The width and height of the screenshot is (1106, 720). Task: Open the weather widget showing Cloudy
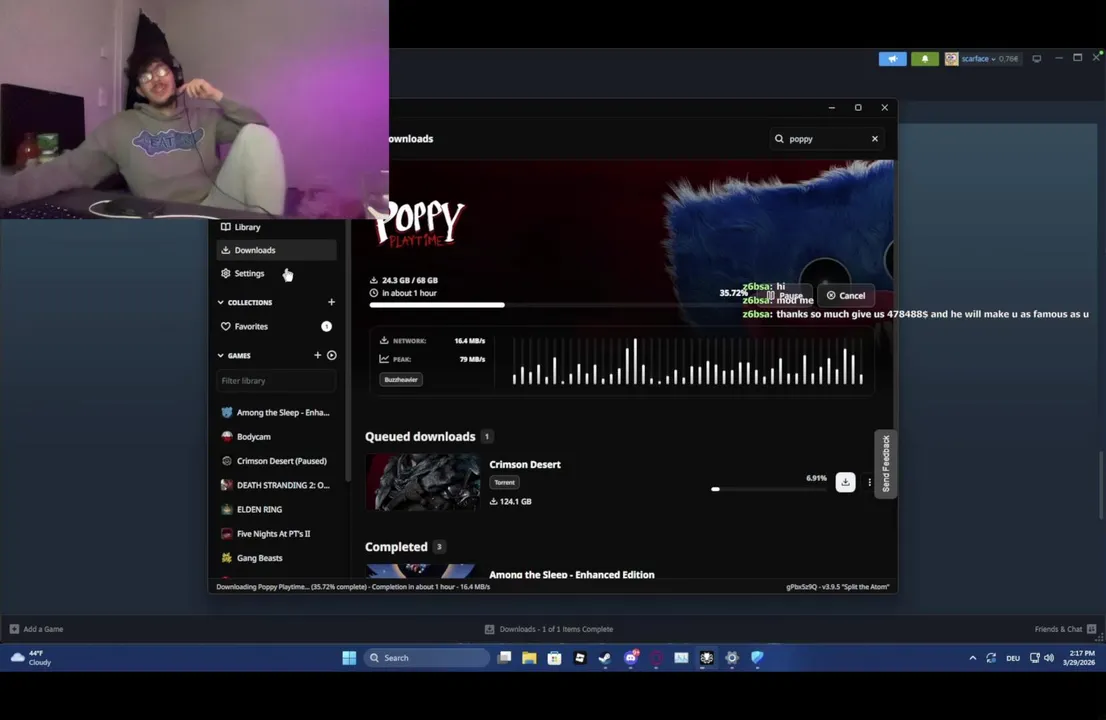pyautogui.click(x=32, y=658)
